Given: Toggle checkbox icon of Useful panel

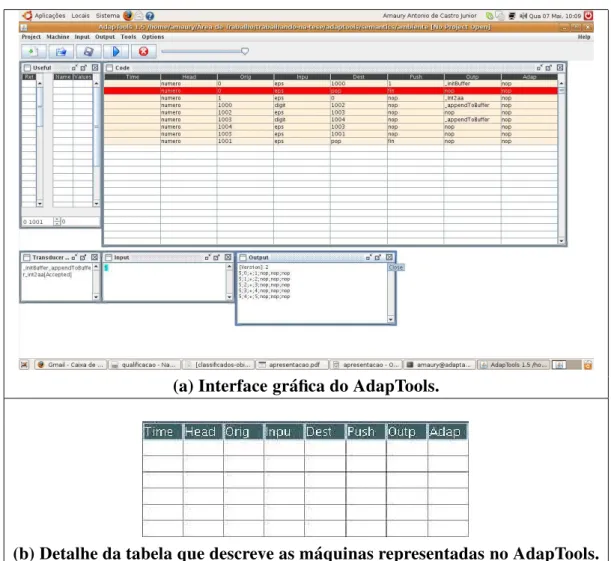Looking at the screenshot, I should [x=27, y=67].
